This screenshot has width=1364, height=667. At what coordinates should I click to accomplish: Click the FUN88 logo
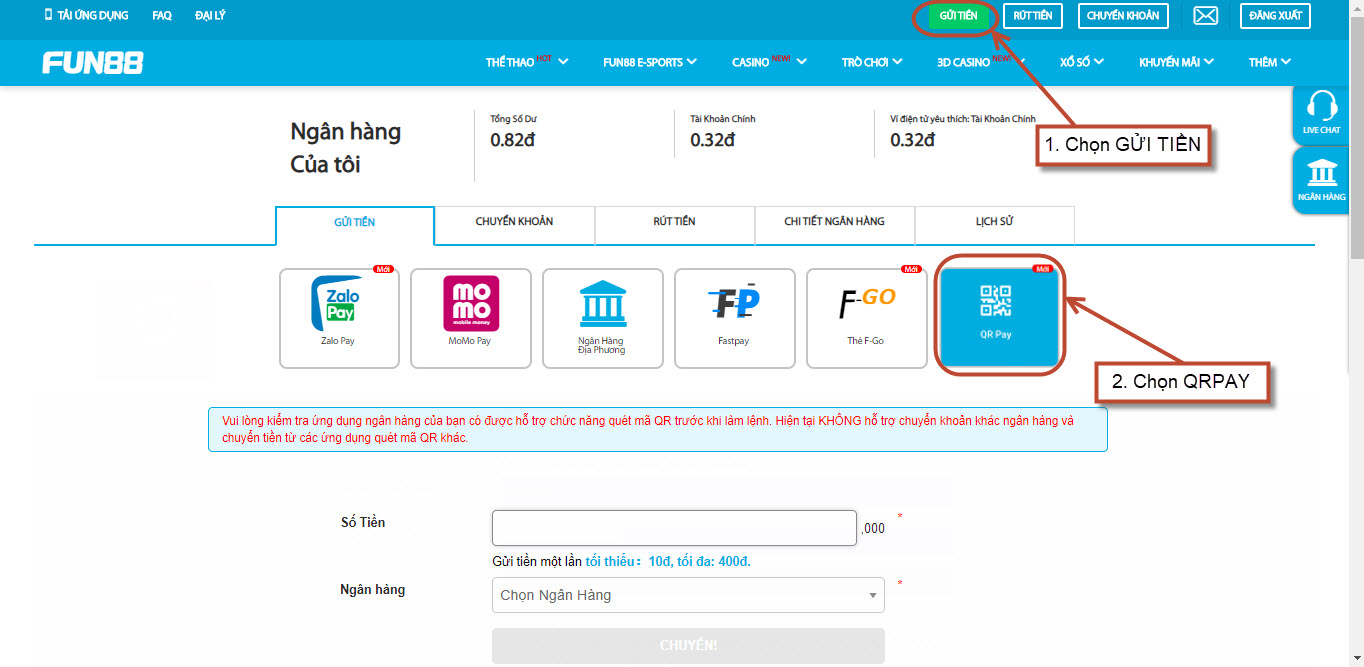[93, 63]
